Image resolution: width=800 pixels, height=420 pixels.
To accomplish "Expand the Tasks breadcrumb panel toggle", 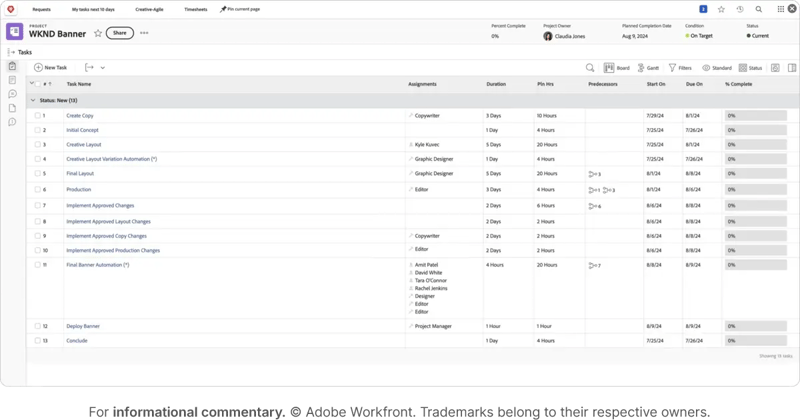I will [11, 52].
